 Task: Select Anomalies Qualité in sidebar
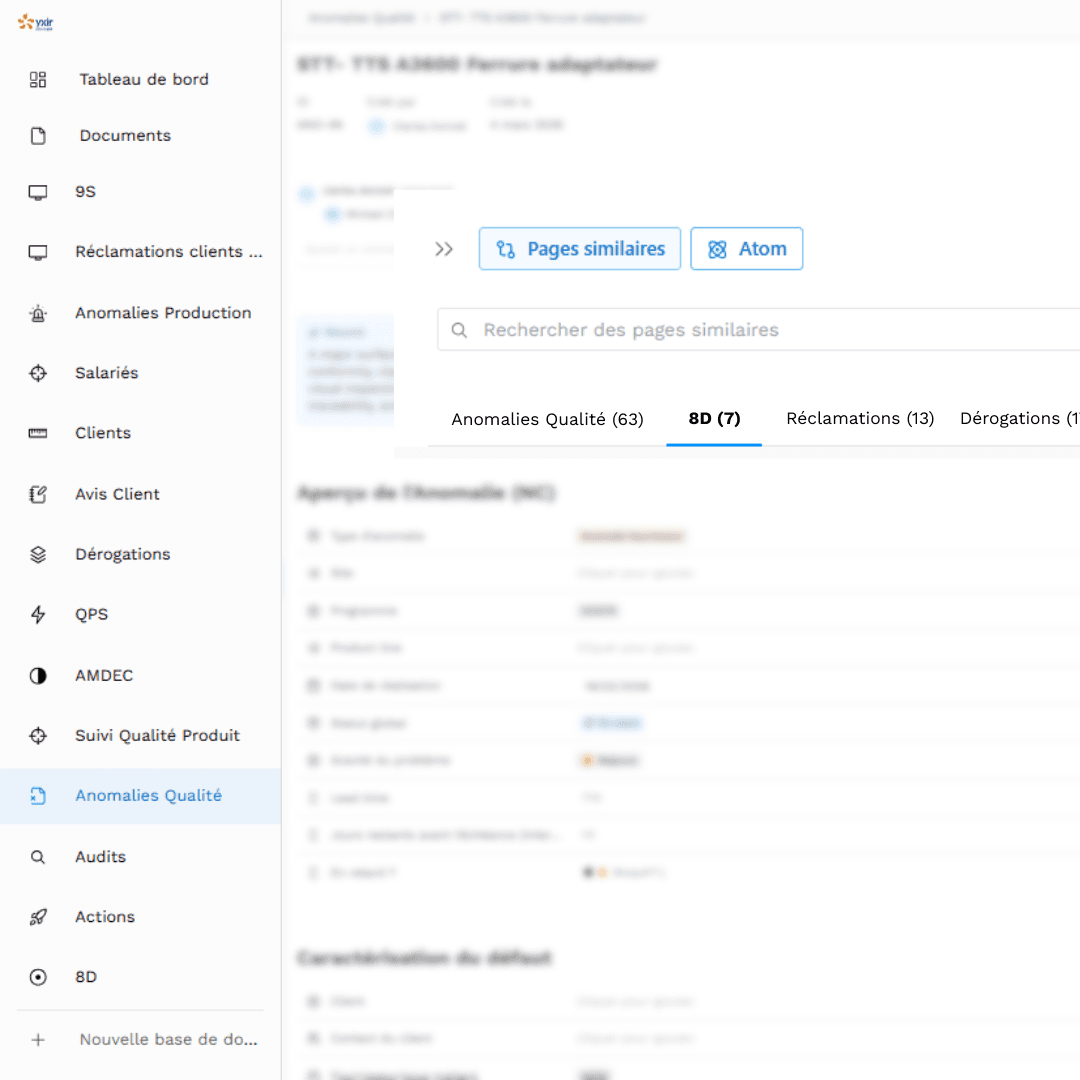click(x=141, y=796)
